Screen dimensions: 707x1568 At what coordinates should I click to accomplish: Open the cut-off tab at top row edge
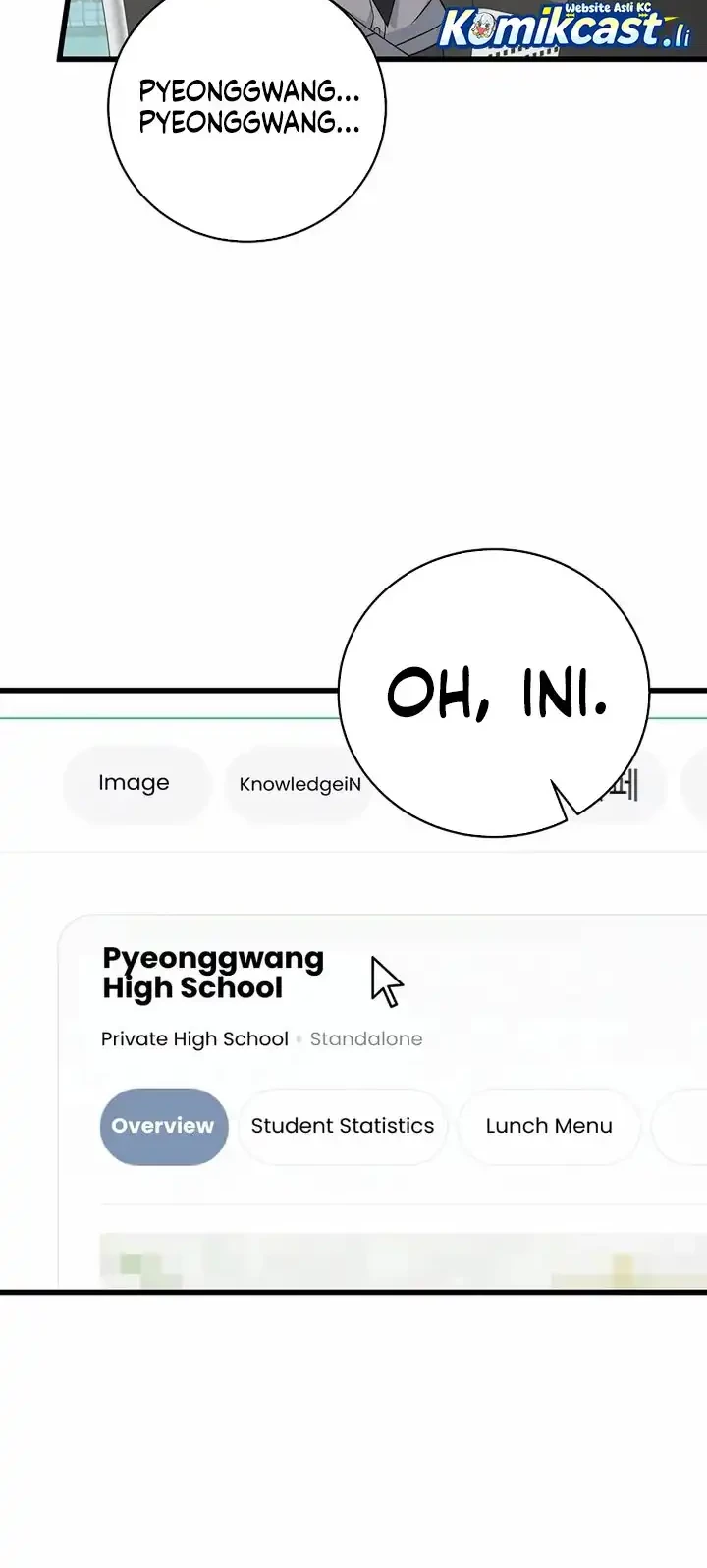[x=695, y=784]
